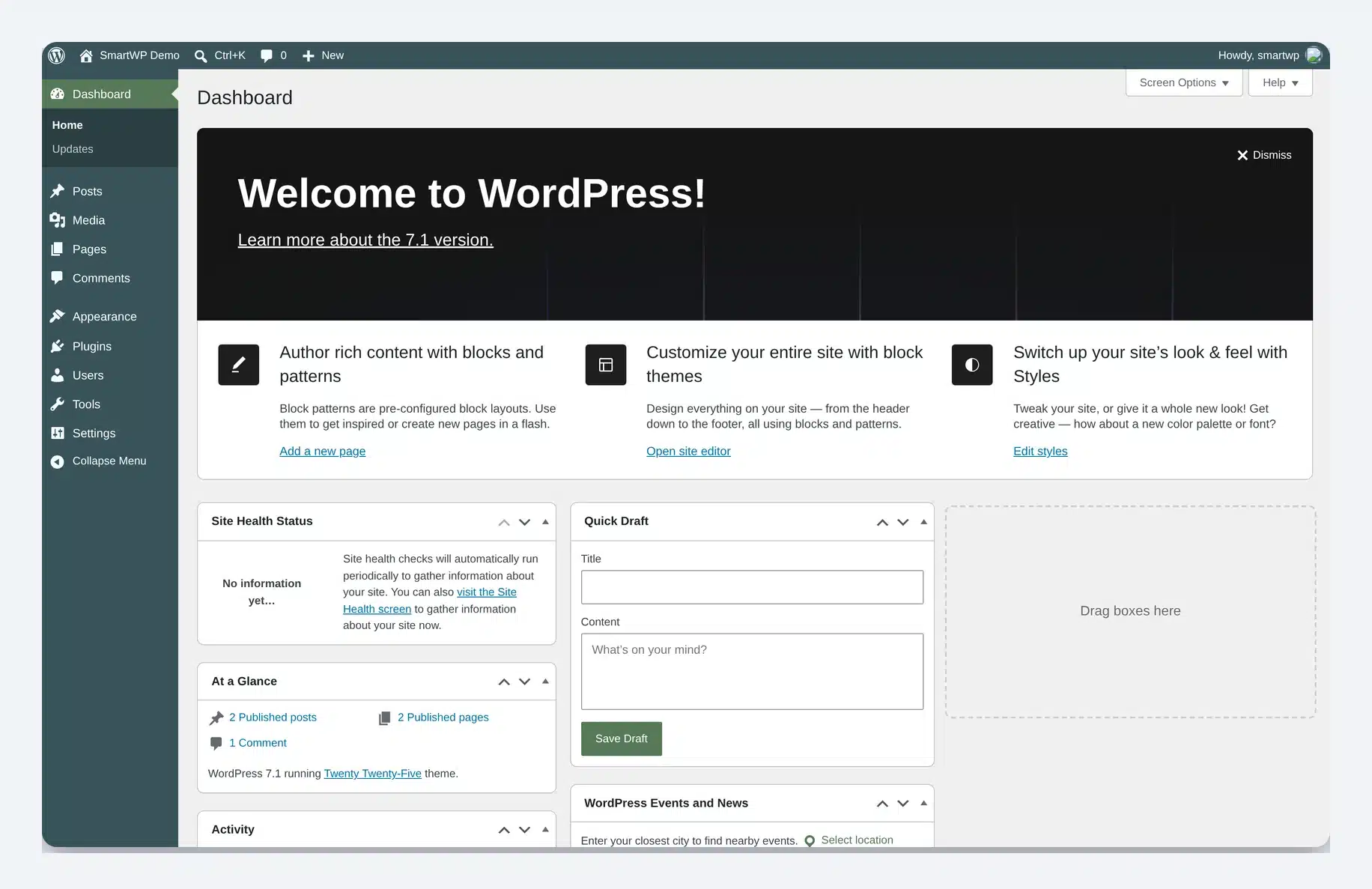Click the Open site editor link
The image size is (1372, 889).
688,451
